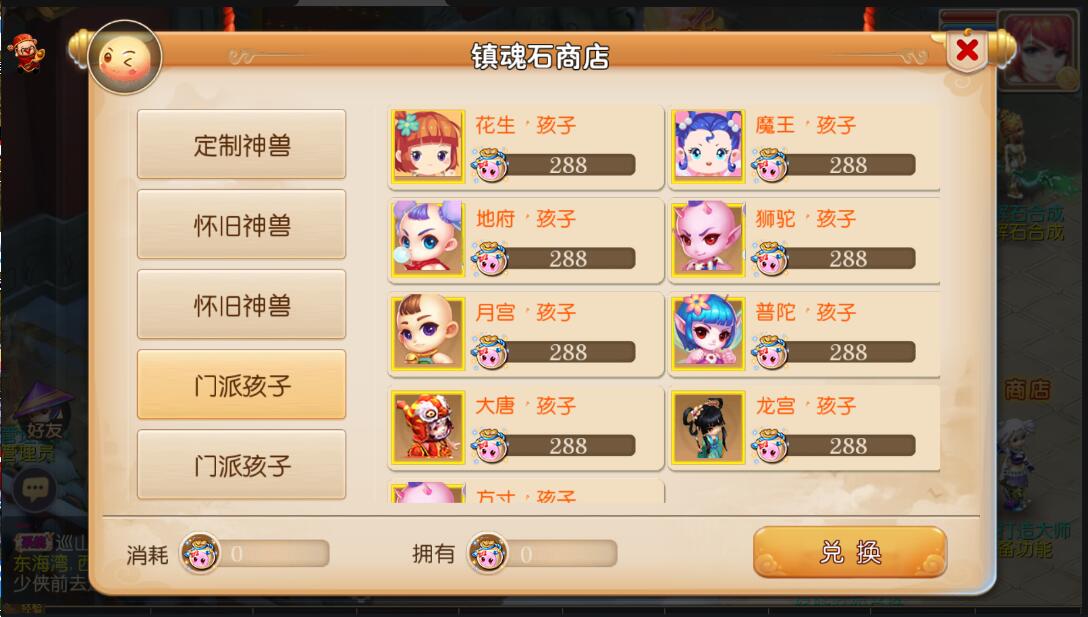Choose the 地府·孩子 avatar icon
The height and width of the screenshot is (617, 1088).
[427, 239]
